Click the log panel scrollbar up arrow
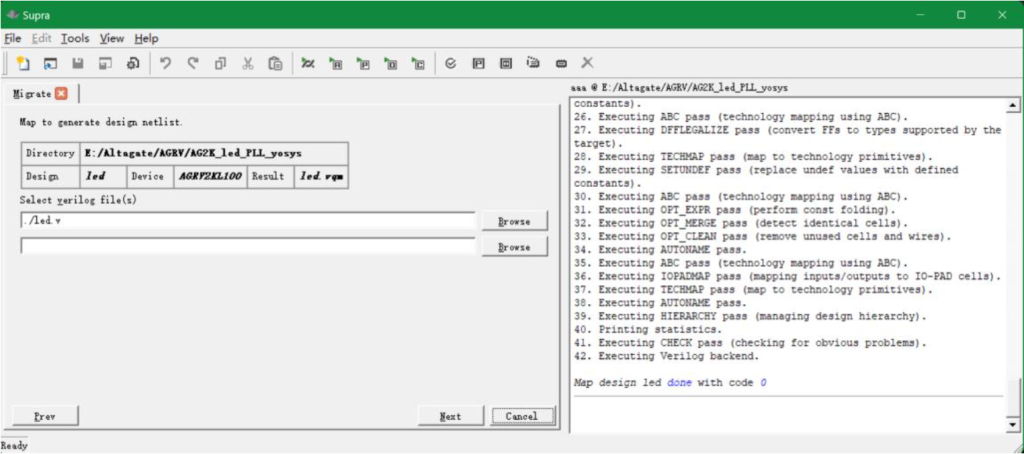 (1014, 106)
